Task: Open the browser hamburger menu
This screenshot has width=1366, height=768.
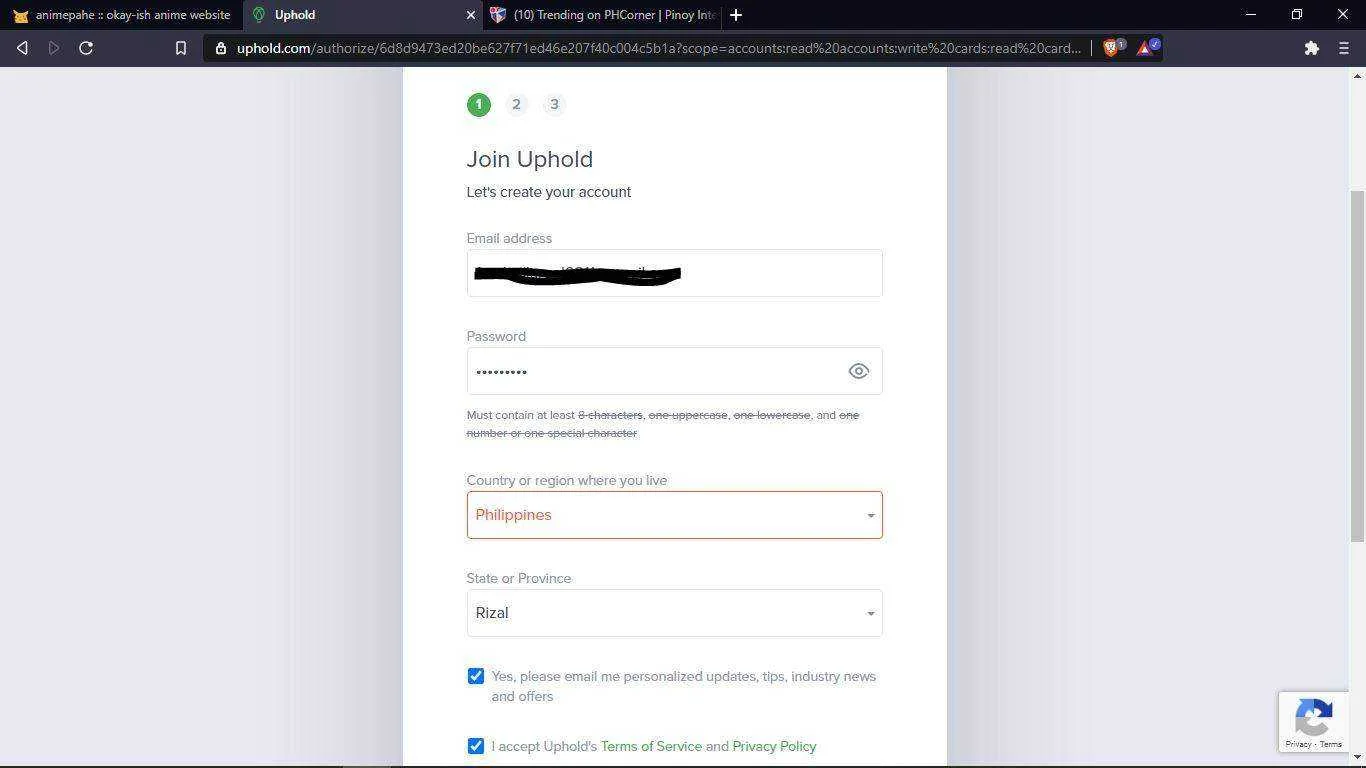Action: pos(1344,48)
